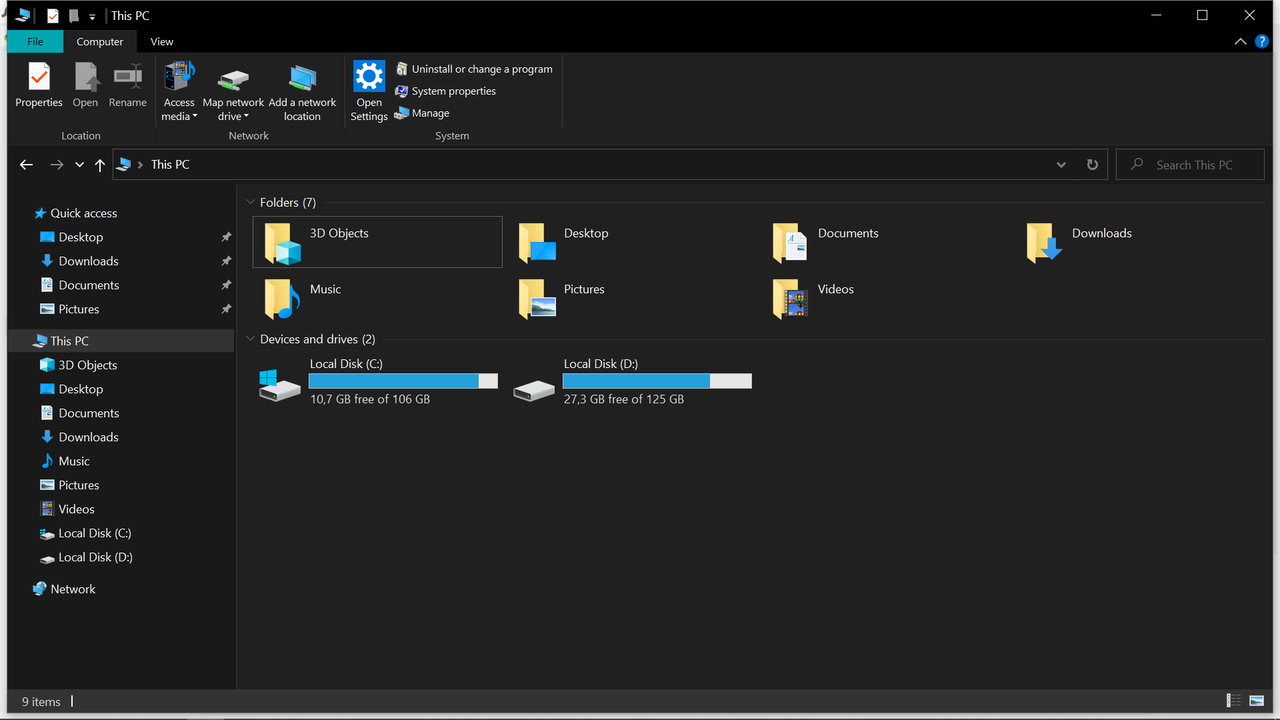Click the pin beside Quick access Documents
Viewport: 1280px width, 720px height.
[x=226, y=285]
